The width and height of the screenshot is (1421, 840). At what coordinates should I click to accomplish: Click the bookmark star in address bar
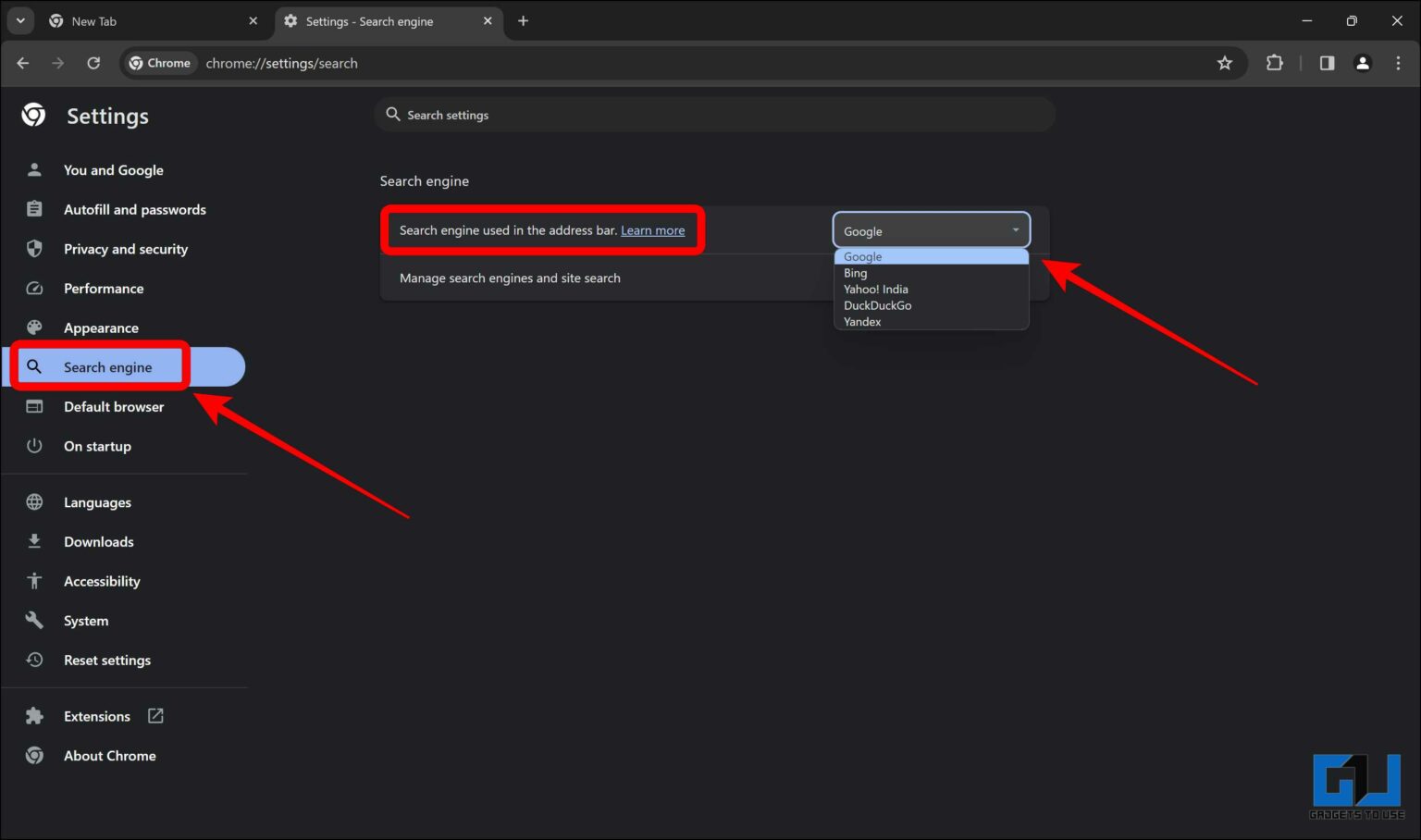pyautogui.click(x=1225, y=63)
